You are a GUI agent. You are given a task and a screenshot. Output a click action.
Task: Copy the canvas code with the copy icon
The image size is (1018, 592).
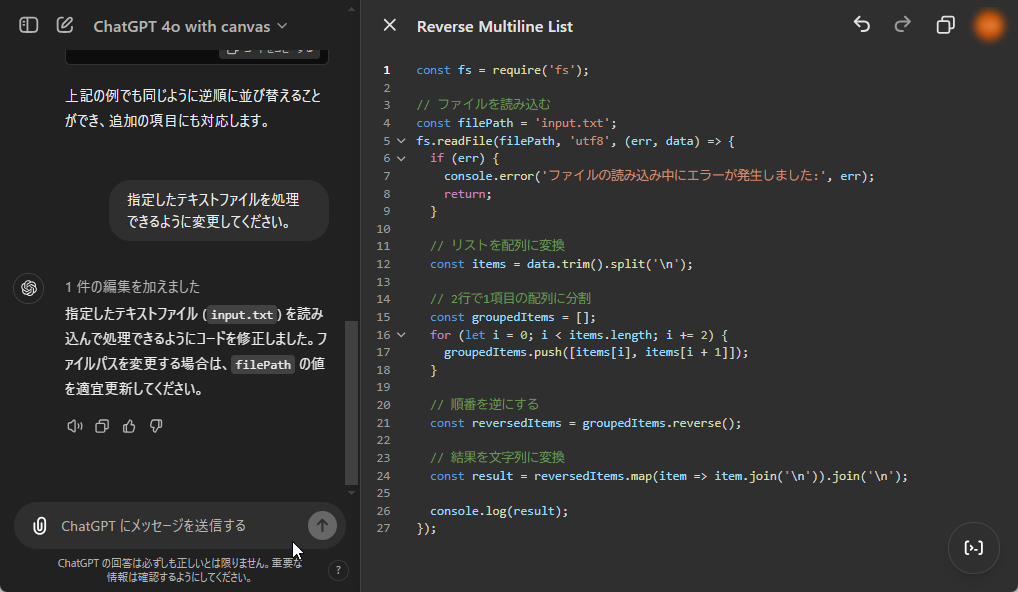tap(945, 24)
